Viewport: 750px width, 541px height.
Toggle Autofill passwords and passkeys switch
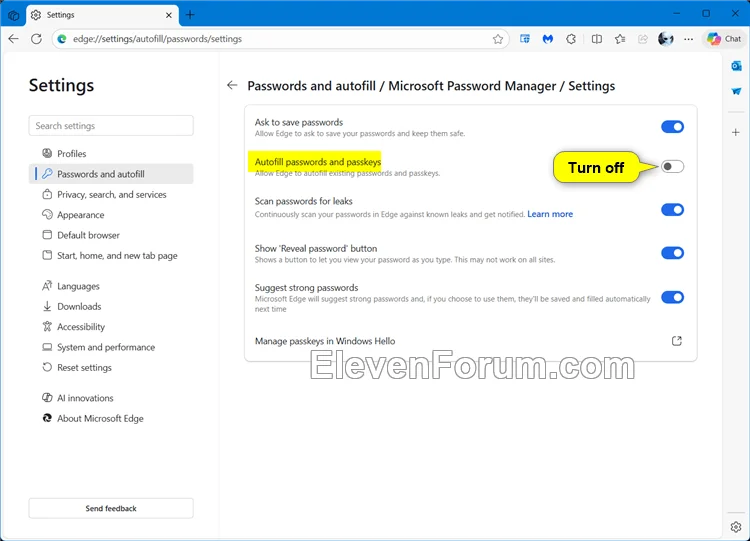click(672, 166)
